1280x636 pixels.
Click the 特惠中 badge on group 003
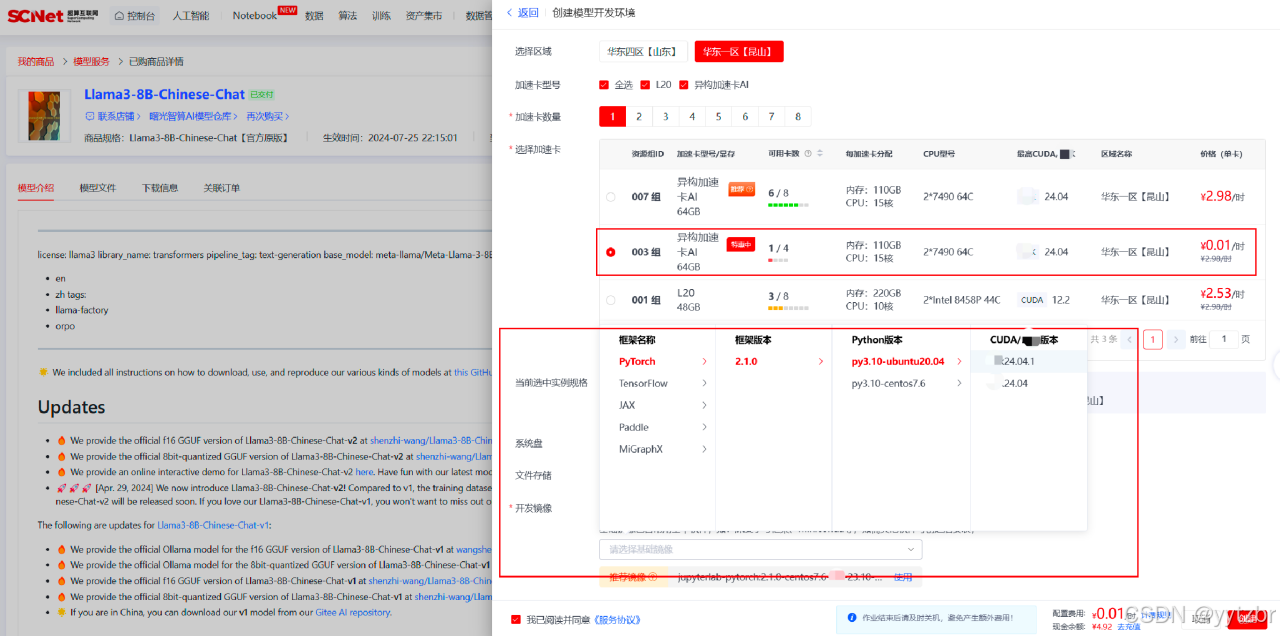[x=741, y=244]
